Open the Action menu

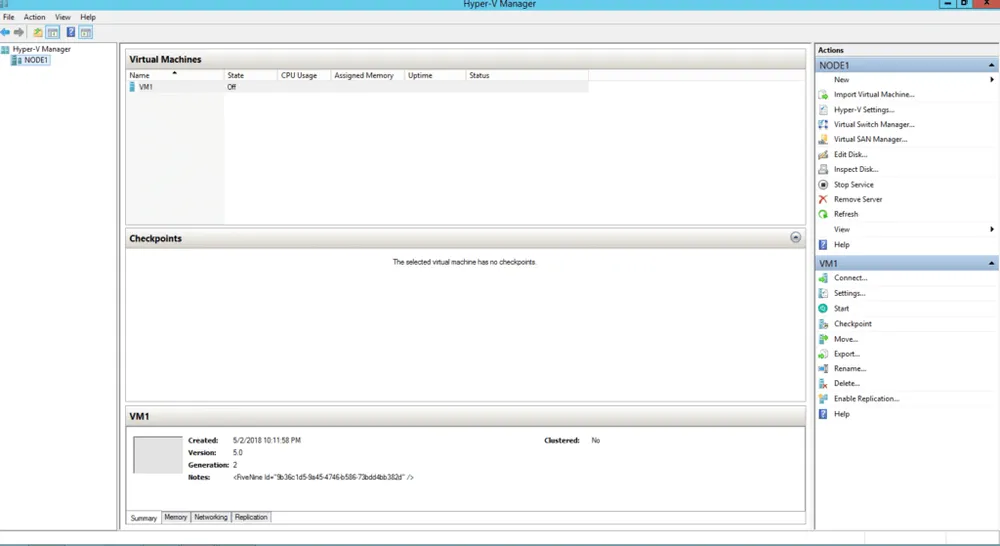click(x=35, y=17)
